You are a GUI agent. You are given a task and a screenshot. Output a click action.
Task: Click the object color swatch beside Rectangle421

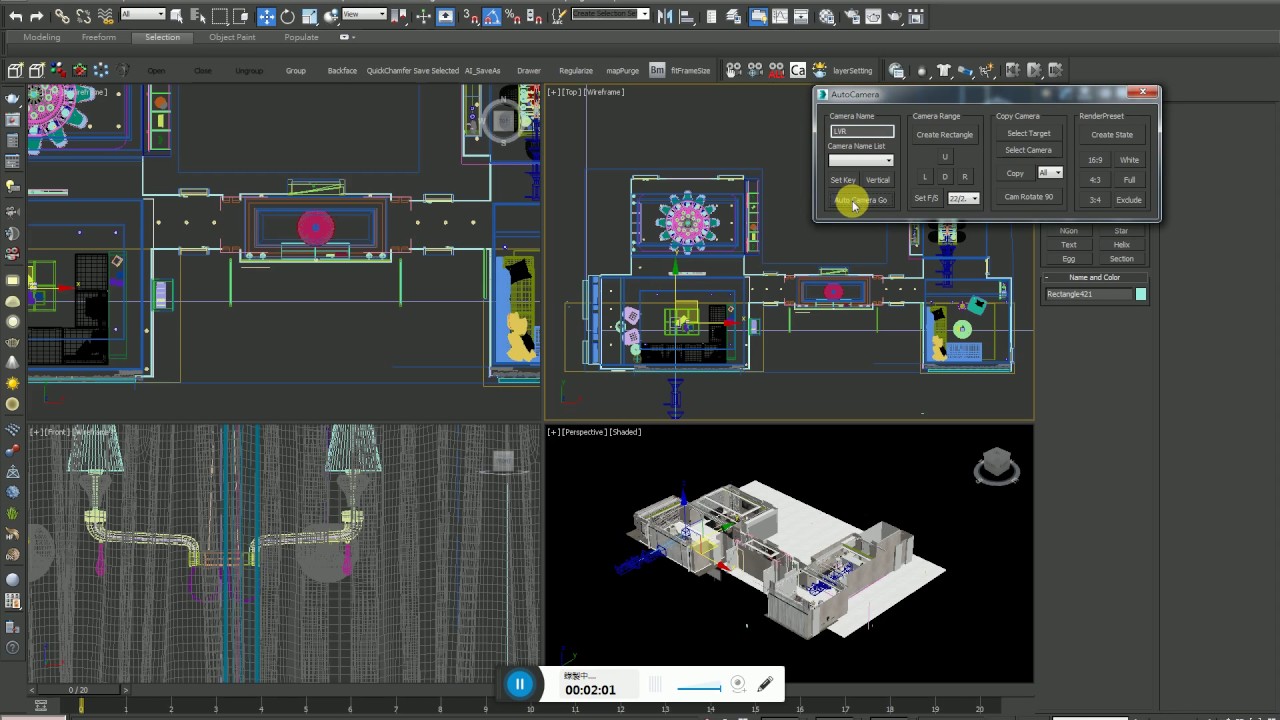(1141, 294)
